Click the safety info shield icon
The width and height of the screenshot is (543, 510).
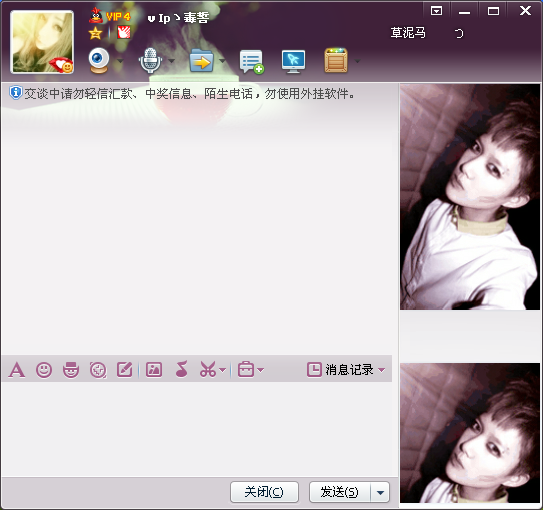click(16, 93)
